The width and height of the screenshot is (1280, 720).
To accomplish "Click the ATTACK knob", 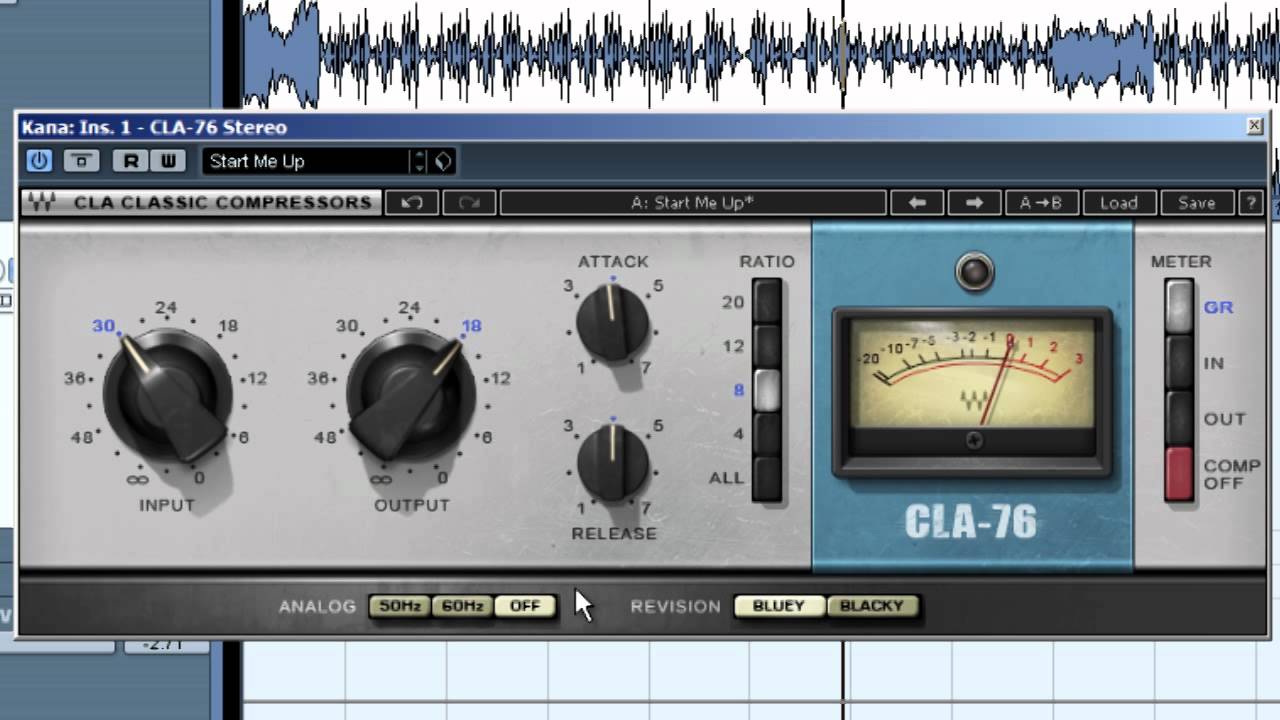I will (x=613, y=321).
